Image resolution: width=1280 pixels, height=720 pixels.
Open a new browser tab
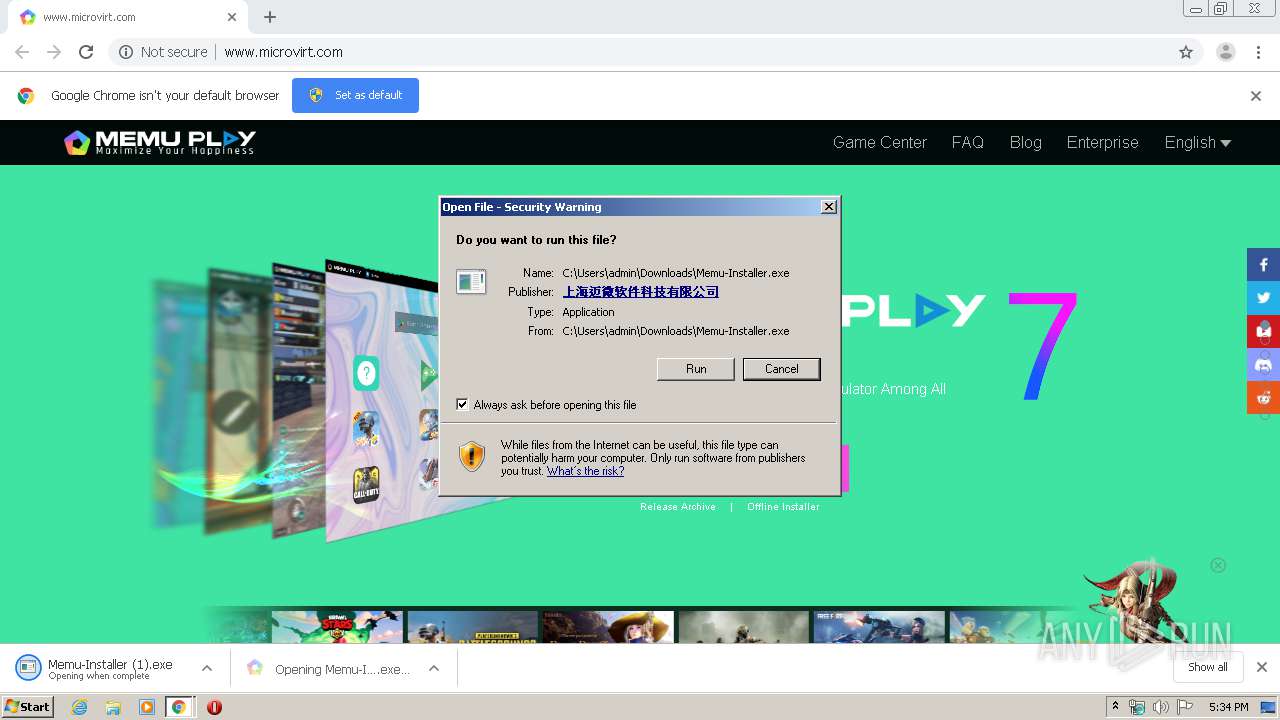click(x=270, y=17)
